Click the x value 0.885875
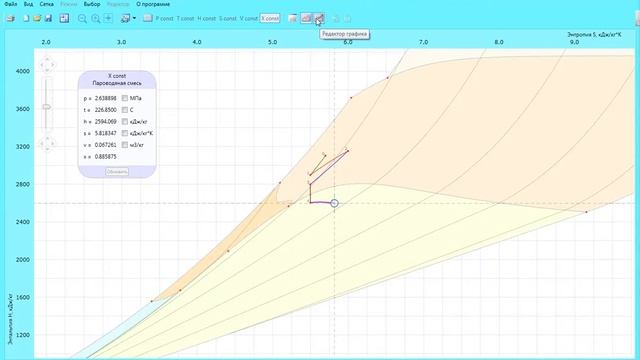640x360 pixels. click(105, 157)
